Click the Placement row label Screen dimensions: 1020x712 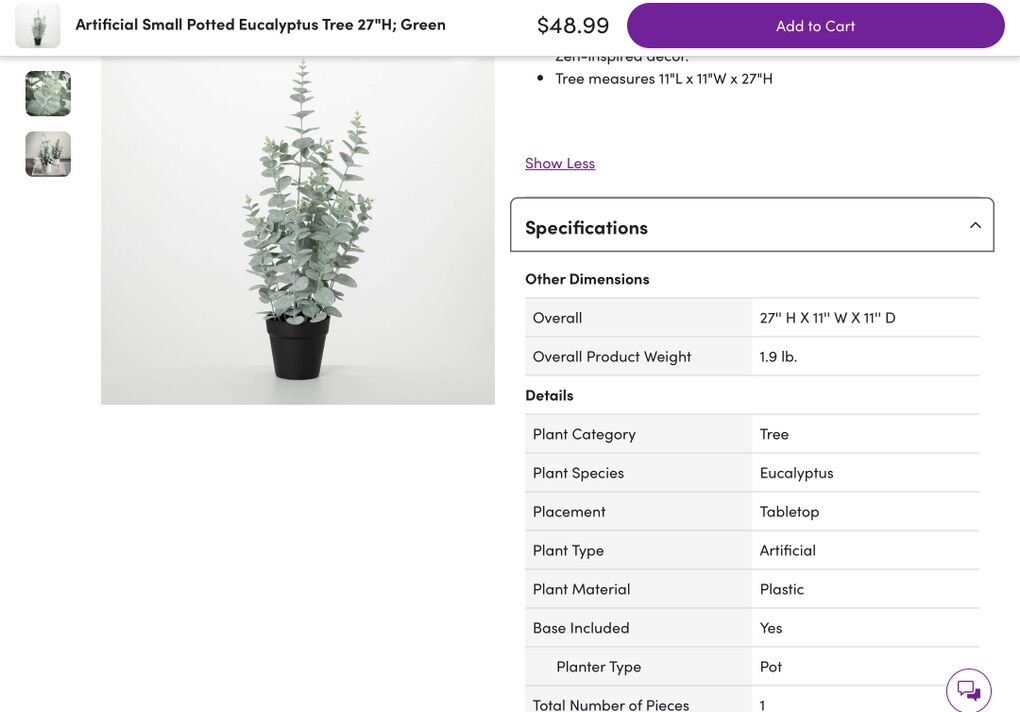click(569, 511)
